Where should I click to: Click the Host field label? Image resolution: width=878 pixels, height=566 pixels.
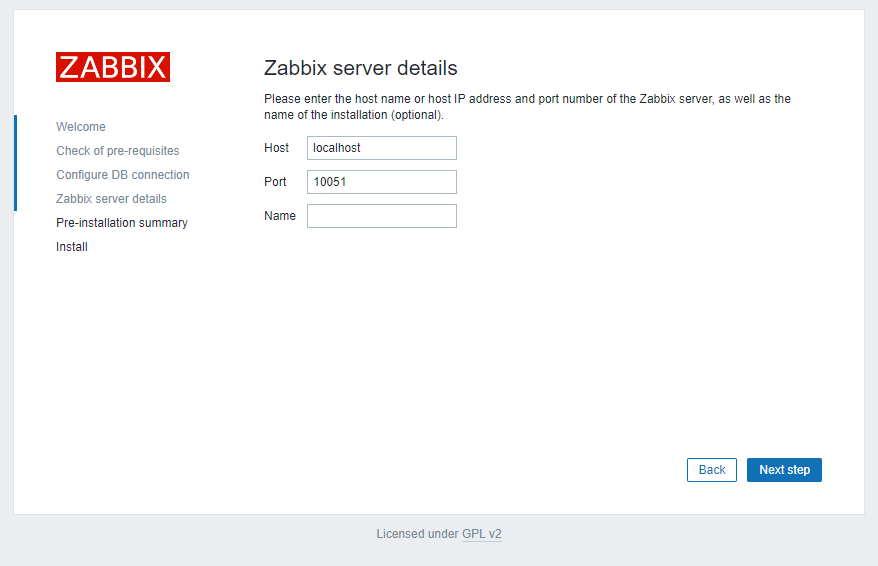277,148
